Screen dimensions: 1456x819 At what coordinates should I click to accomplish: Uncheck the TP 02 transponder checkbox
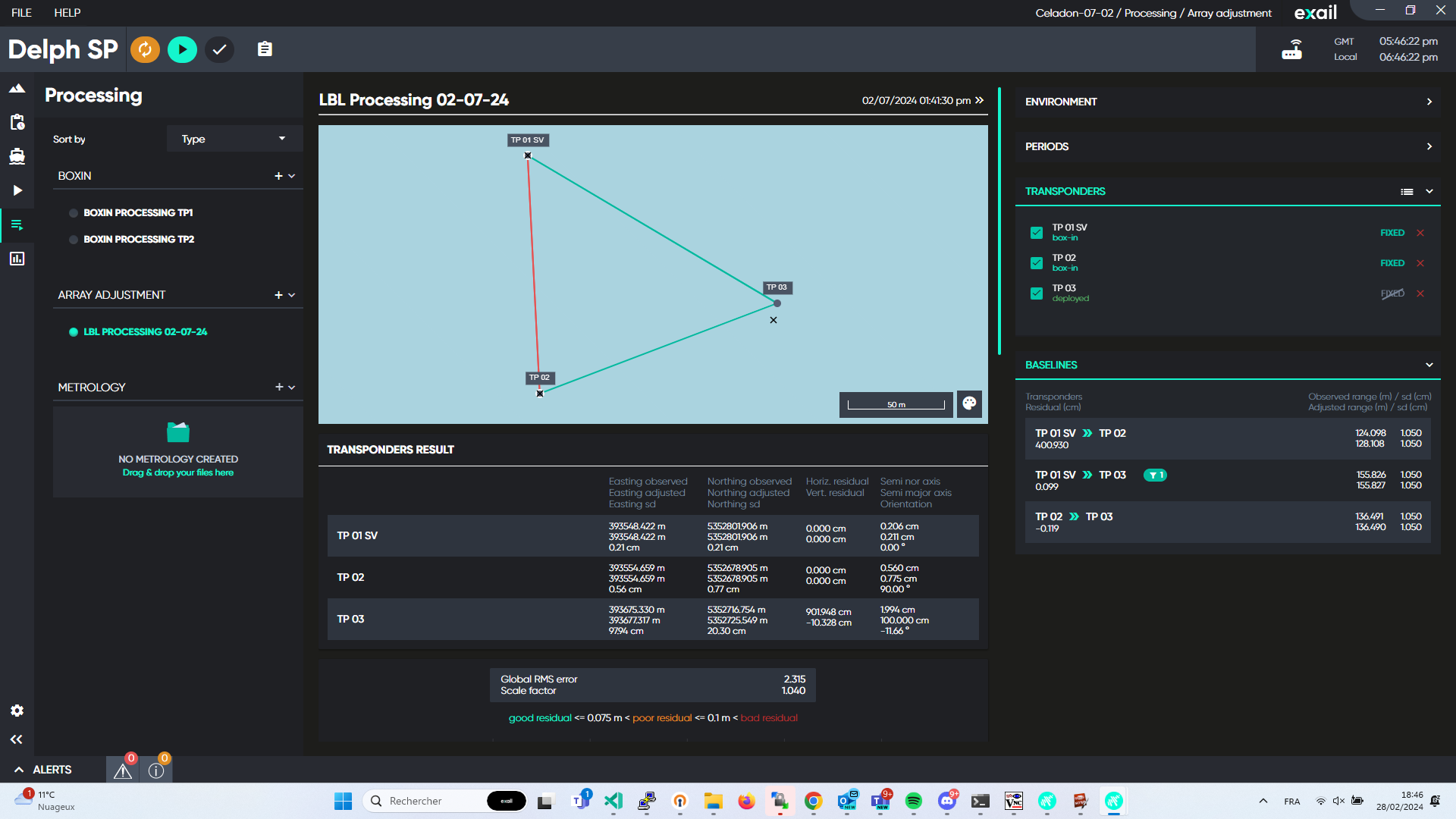pos(1037,263)
